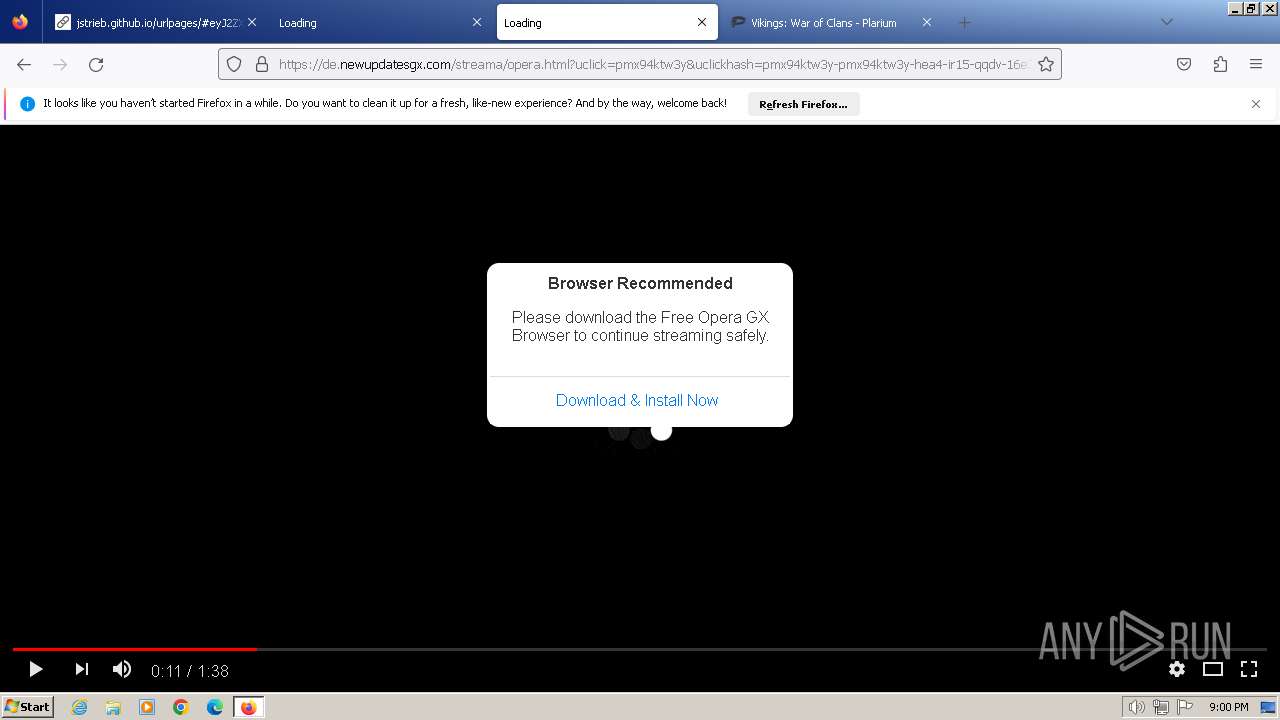1280x720 pixels.
Task: Click the 9:00 PM taskbar clock
Action: tap(1228, 707)
